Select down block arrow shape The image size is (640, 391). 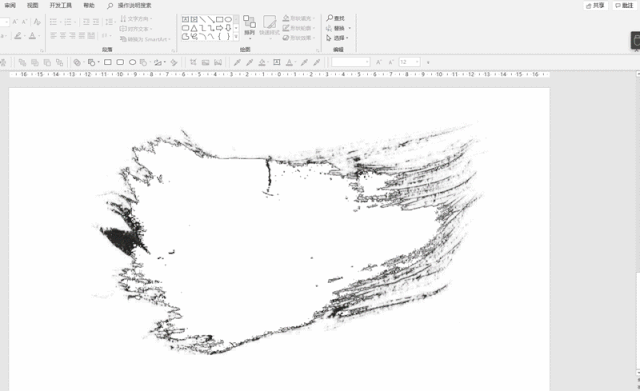(x=228, y=28)
